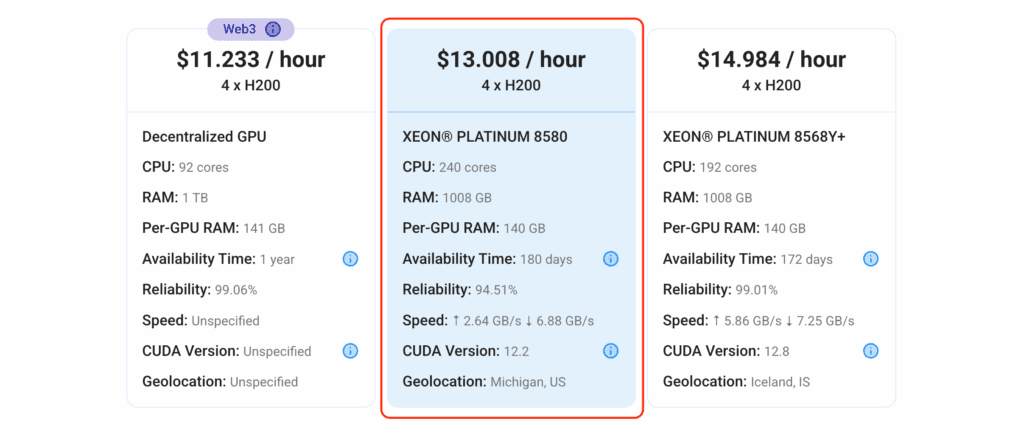The image size is (1024, 442).
Task: Click Geolocation Iceland, IS entry
Action: 737,382
